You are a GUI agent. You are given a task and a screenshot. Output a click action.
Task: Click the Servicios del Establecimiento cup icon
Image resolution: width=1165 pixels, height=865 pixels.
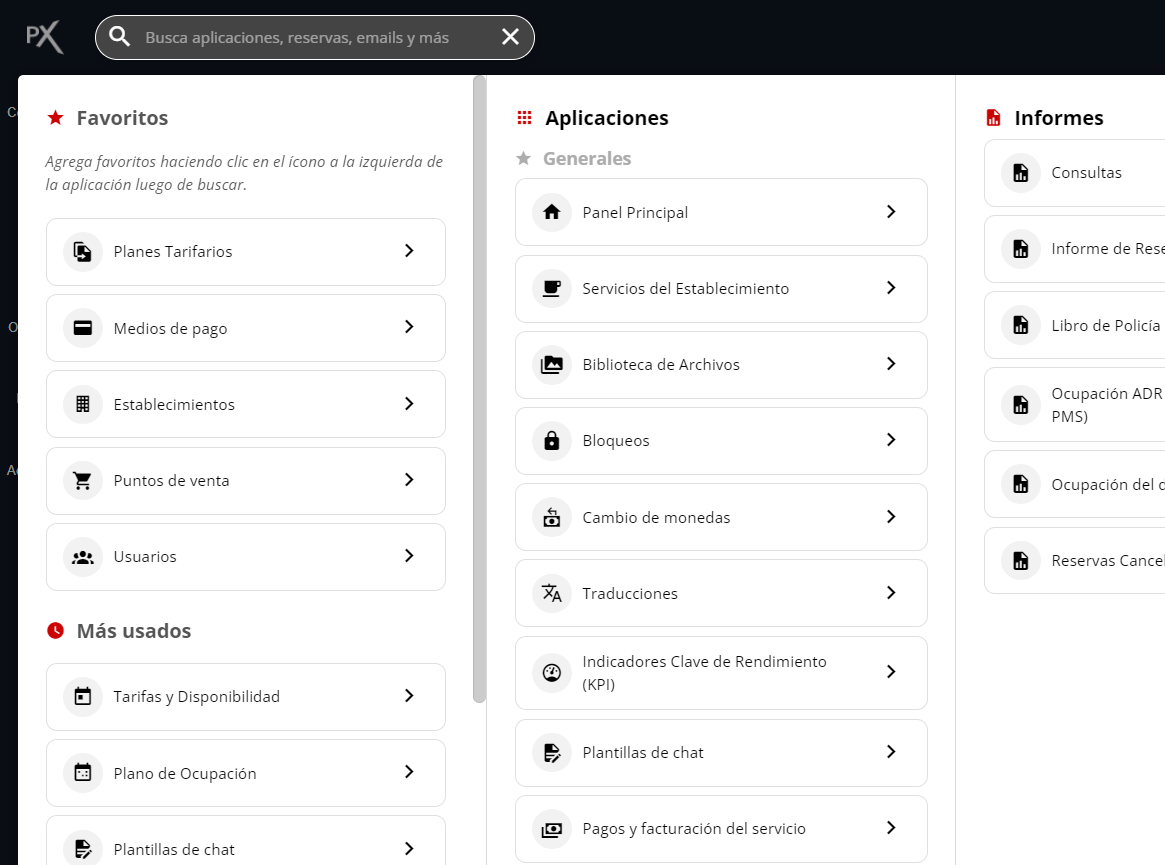[x=552, y=288]
